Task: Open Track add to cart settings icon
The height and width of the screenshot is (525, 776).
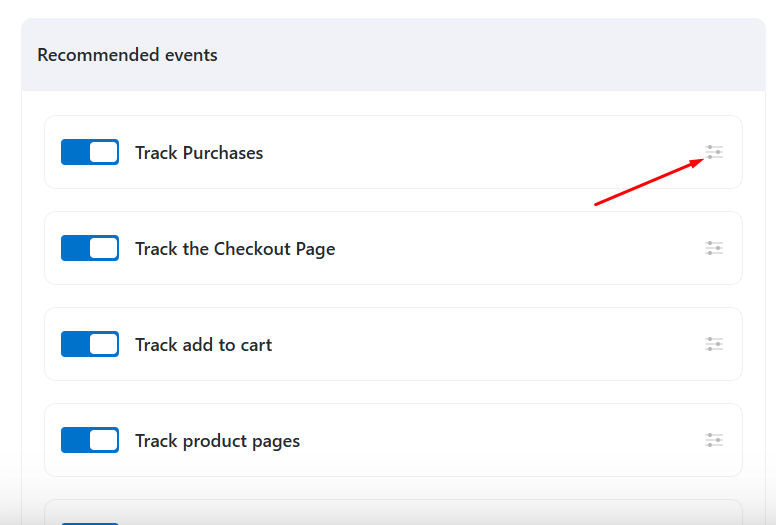Action: [x=713, y=344]
